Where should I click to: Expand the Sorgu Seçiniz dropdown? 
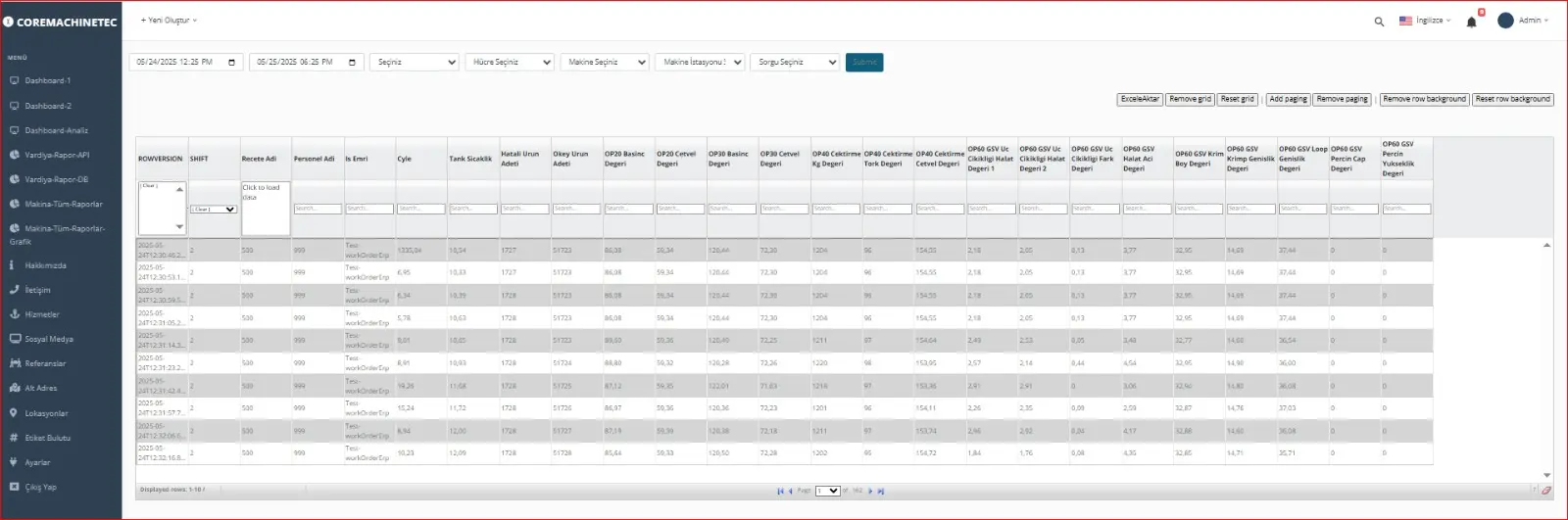coord(795,63)
